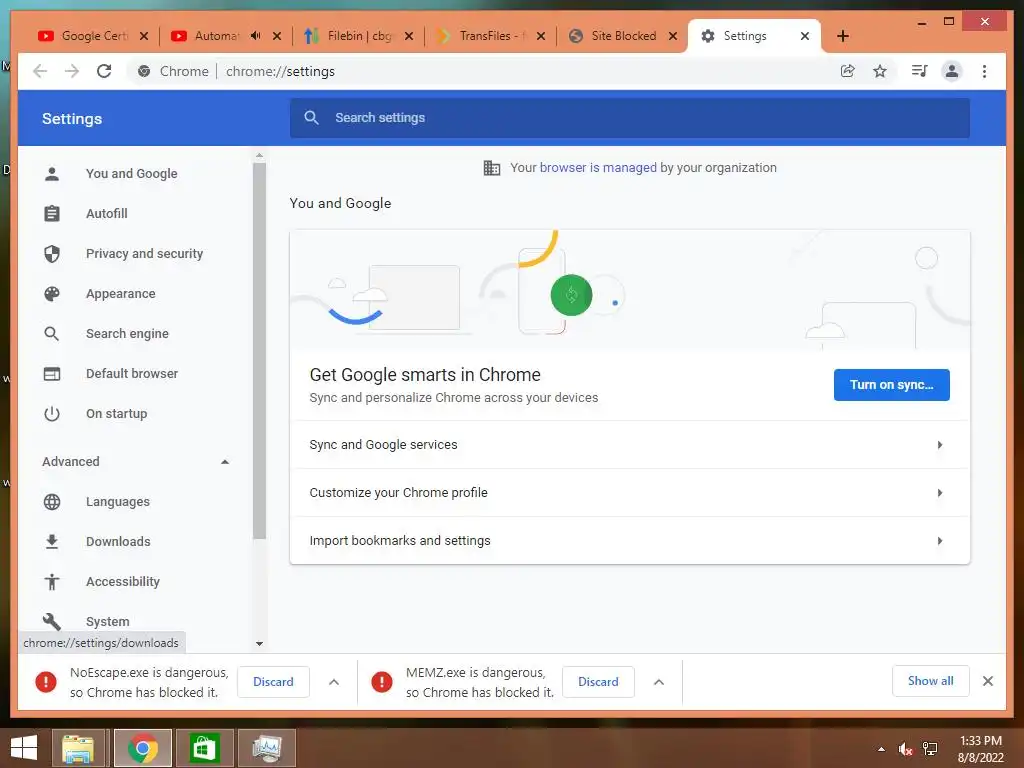Close the Settings tab

[x=805, y=36]
